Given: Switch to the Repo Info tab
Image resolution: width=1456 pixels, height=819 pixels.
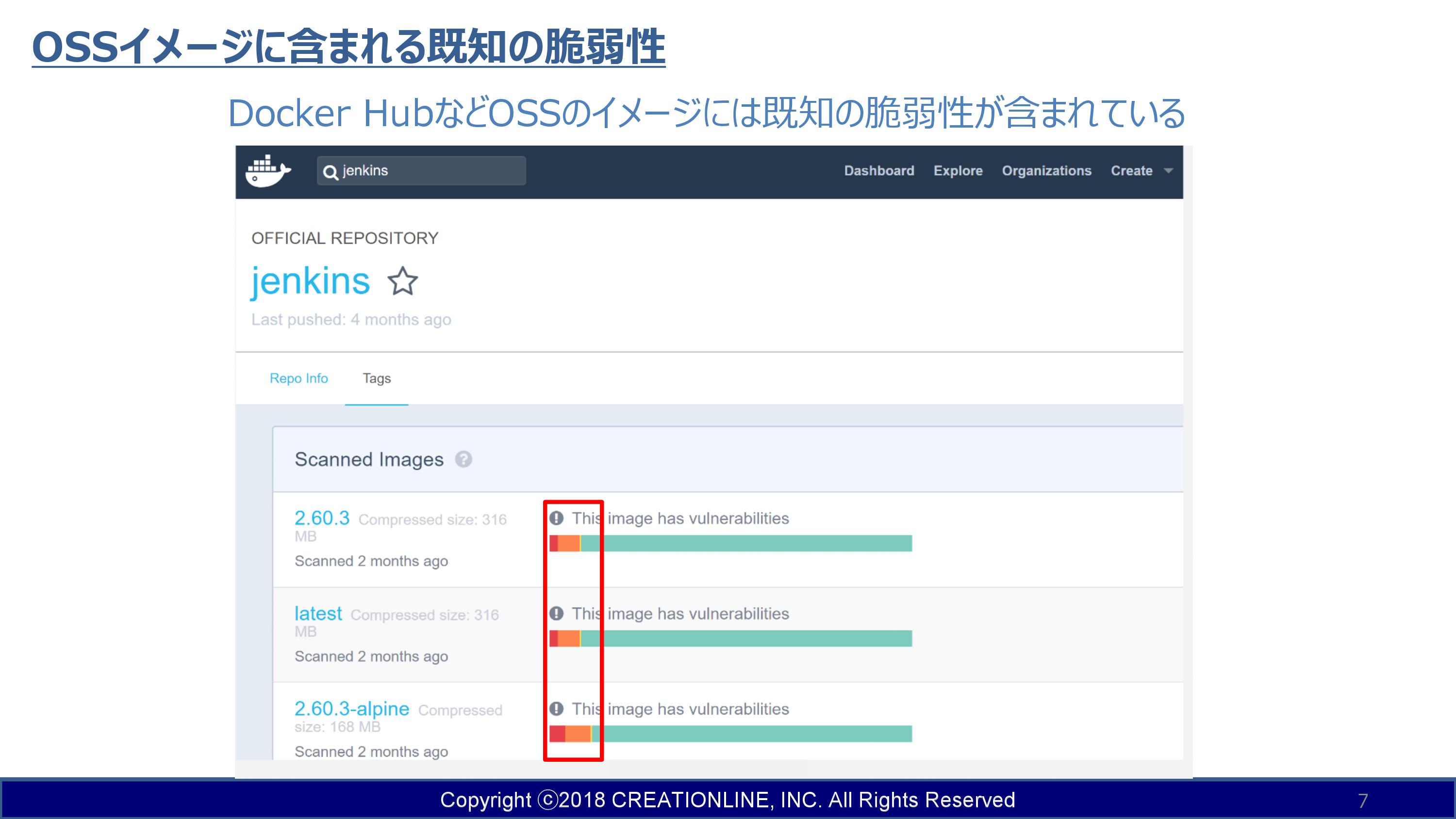Looking at the screenshot, I should click(x=298, y=378).
